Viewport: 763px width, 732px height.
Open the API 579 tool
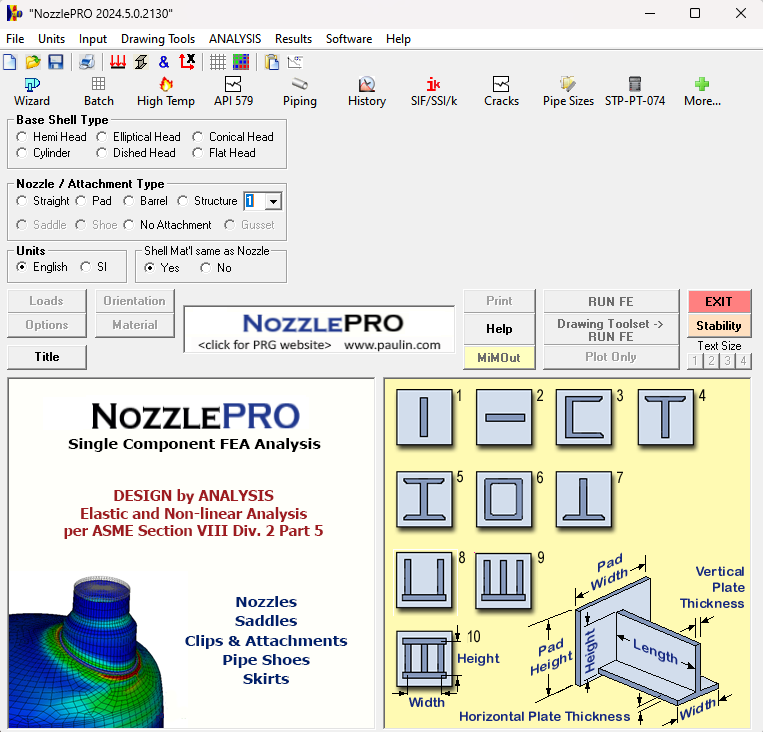click(233, 92)
